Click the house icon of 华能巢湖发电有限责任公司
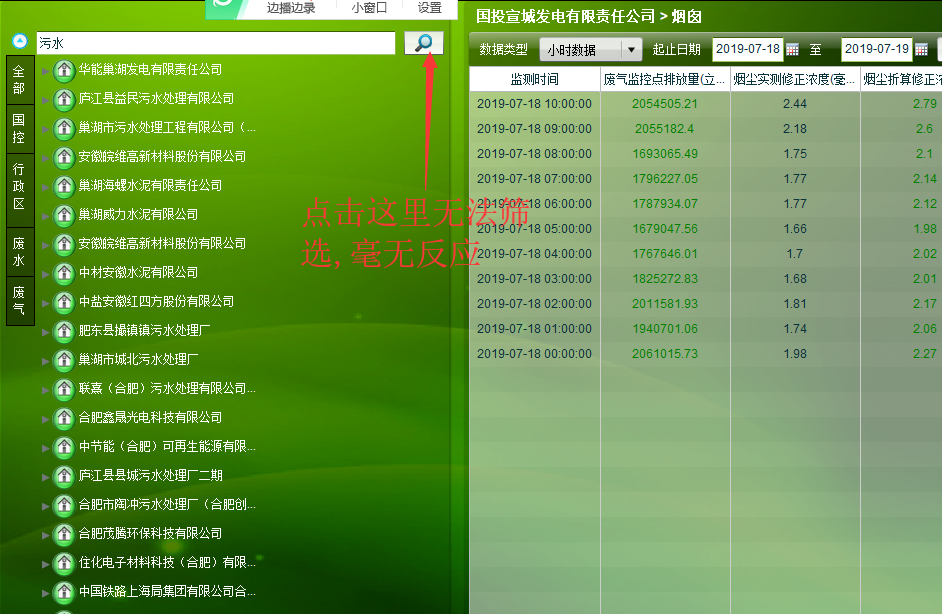The width and height of the screenshot is (942, 614). (64, 70)
